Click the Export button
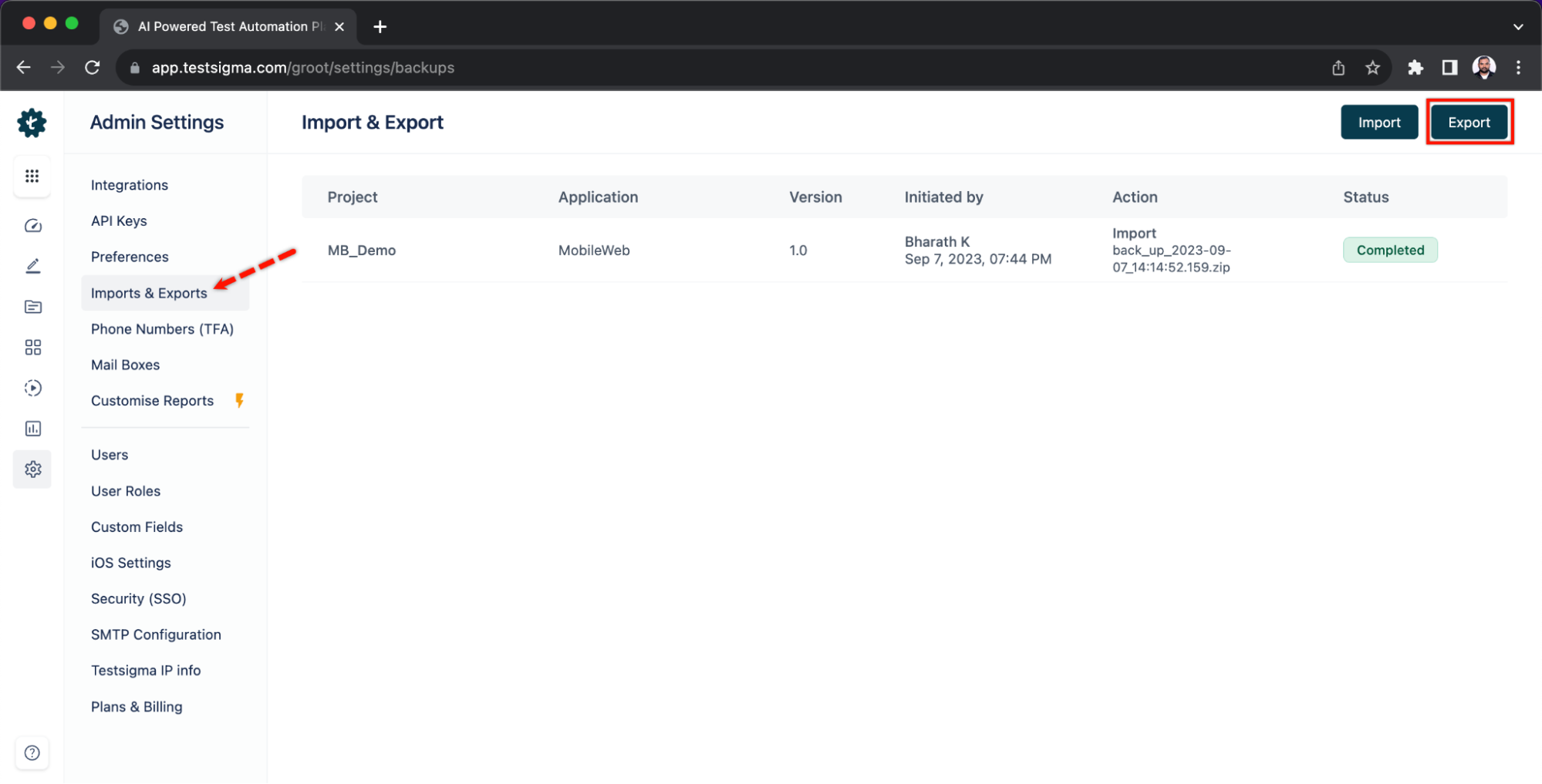The width and height of the screenshot is (1542, 784). pos(1469,123)
